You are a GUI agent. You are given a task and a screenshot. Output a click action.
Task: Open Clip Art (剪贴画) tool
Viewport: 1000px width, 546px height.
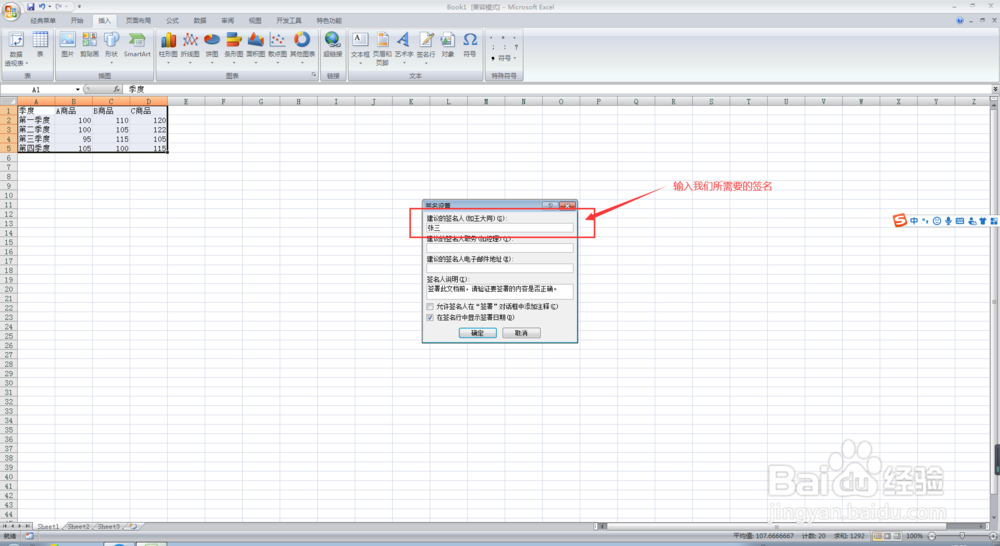point(89,45)
